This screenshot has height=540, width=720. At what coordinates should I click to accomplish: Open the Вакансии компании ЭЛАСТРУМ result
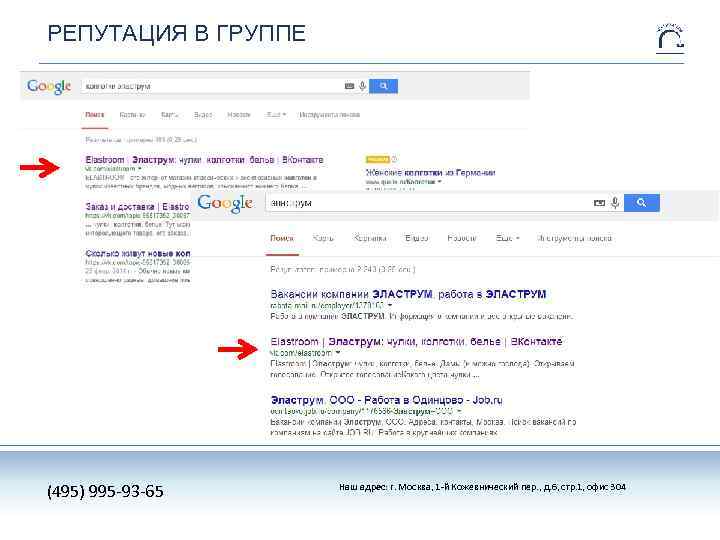408,294
